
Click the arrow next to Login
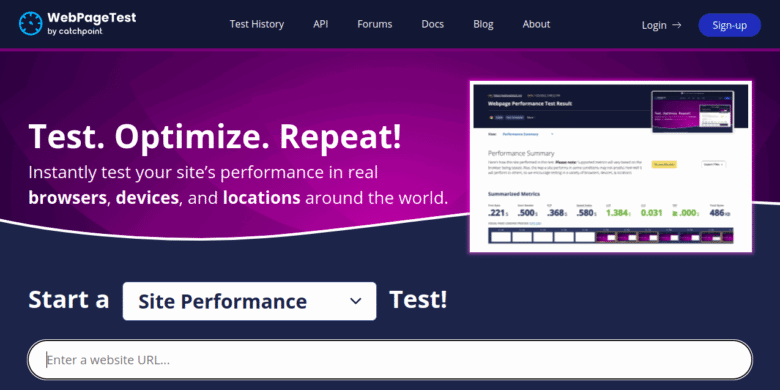click(677, 25)
